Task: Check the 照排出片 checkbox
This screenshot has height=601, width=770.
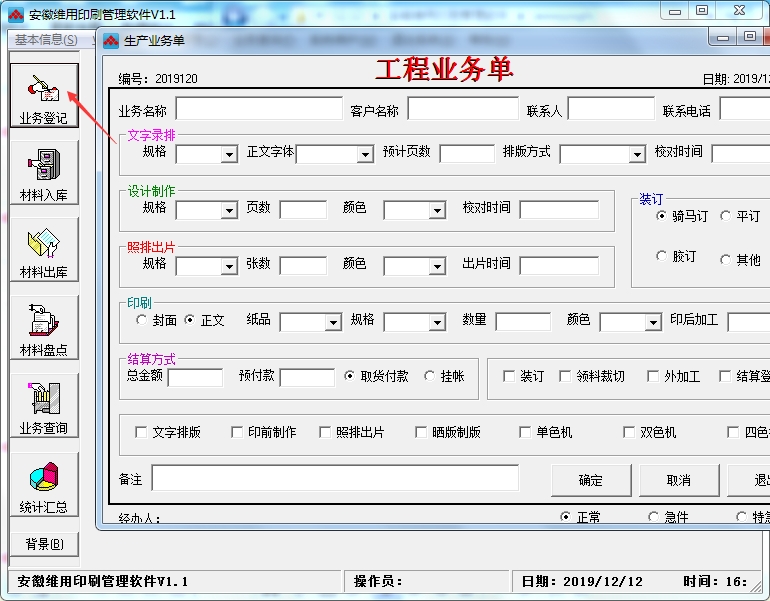Action: [x=325, y=432]
